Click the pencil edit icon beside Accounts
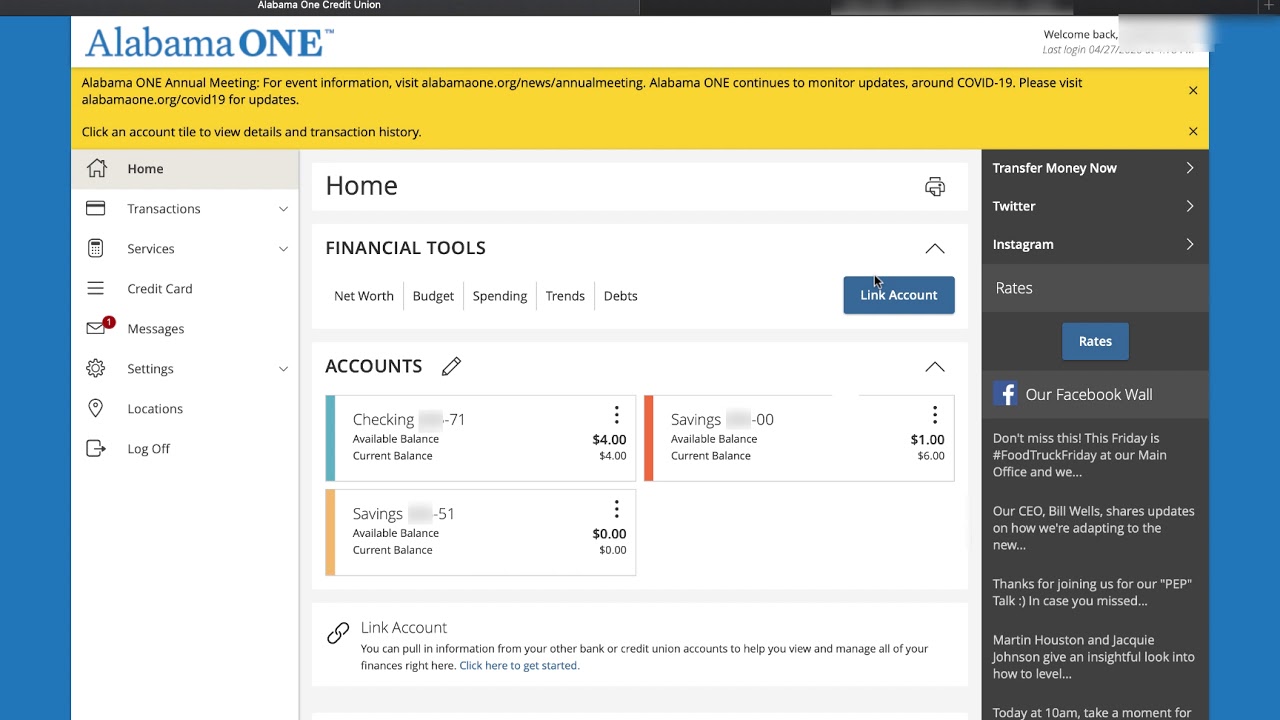Screen dimensions: 1280x720 pos(451,367)
